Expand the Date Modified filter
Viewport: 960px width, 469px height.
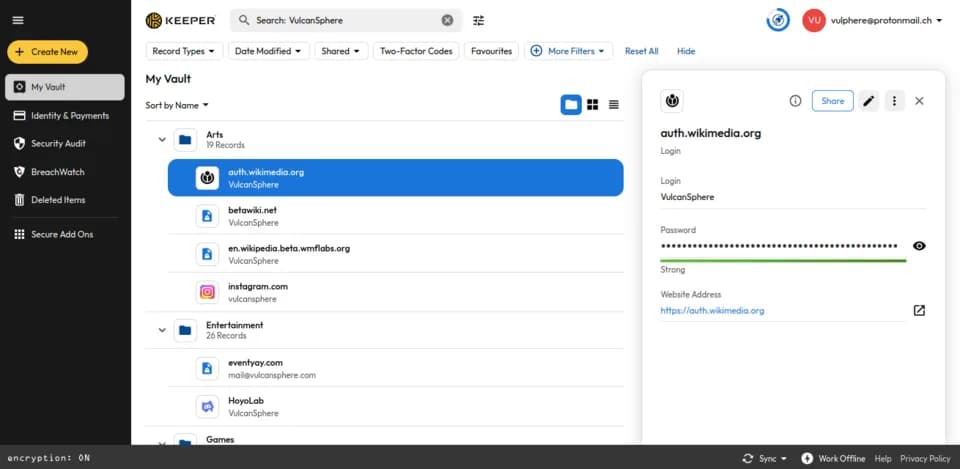coord(269,51)
